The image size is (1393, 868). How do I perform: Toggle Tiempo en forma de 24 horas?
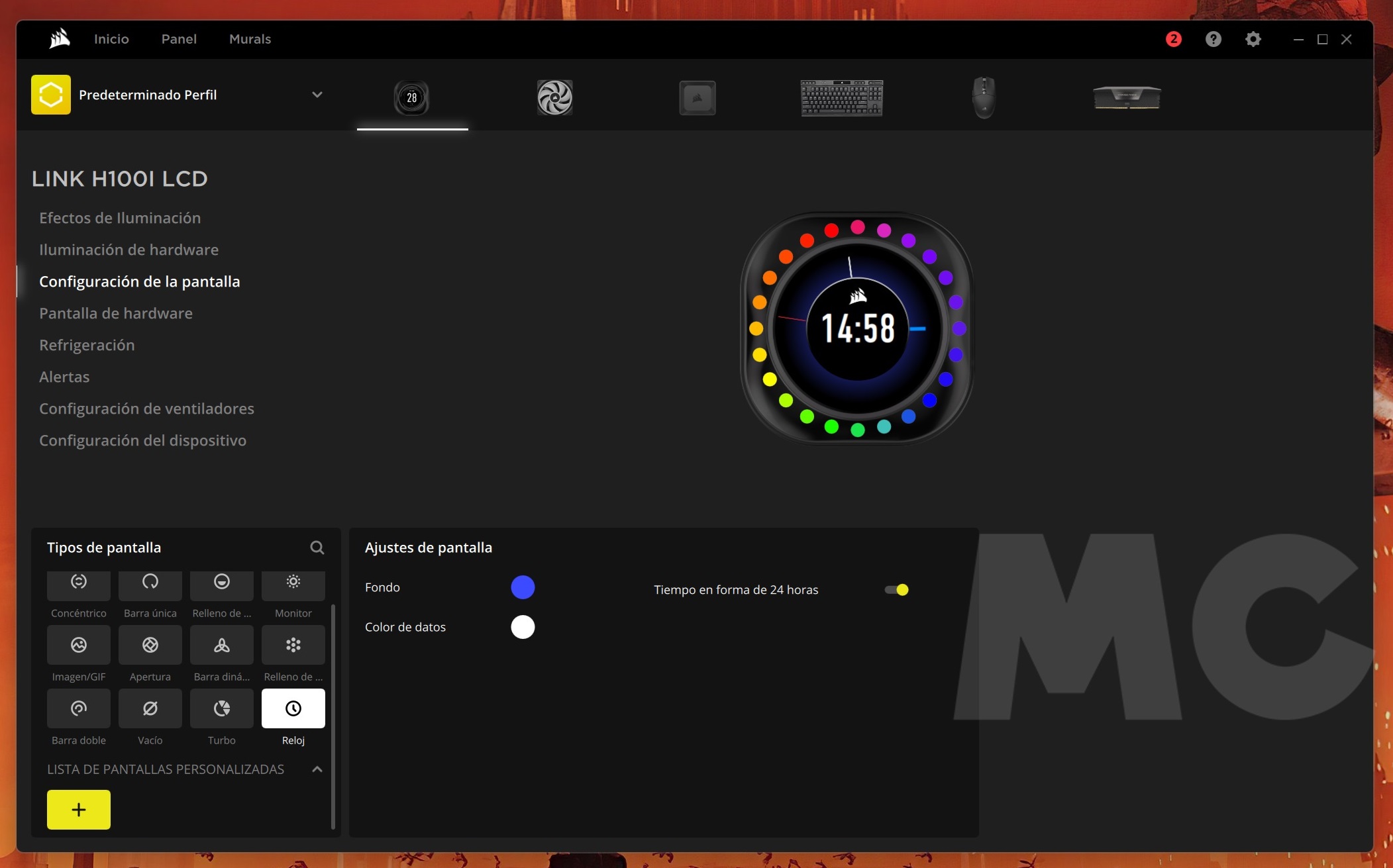pyautogui.click(x=896, y=590)
